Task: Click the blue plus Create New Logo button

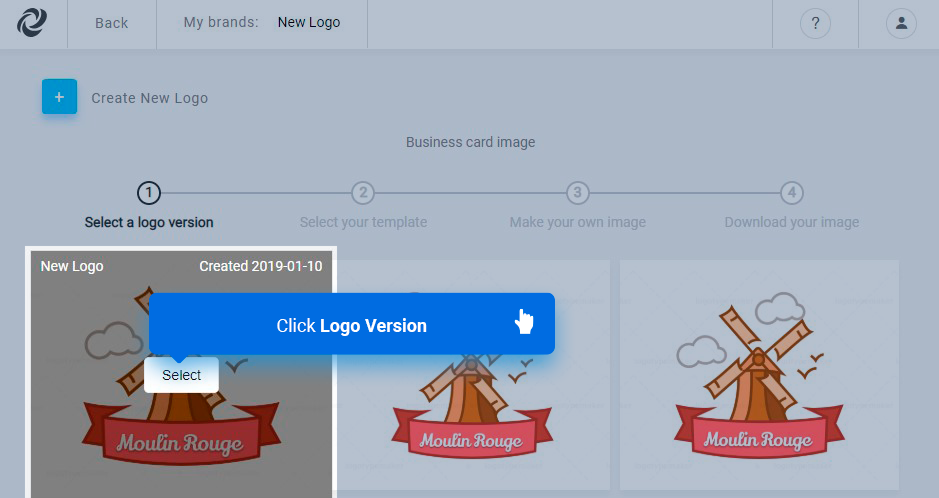Action: [59, 96]
